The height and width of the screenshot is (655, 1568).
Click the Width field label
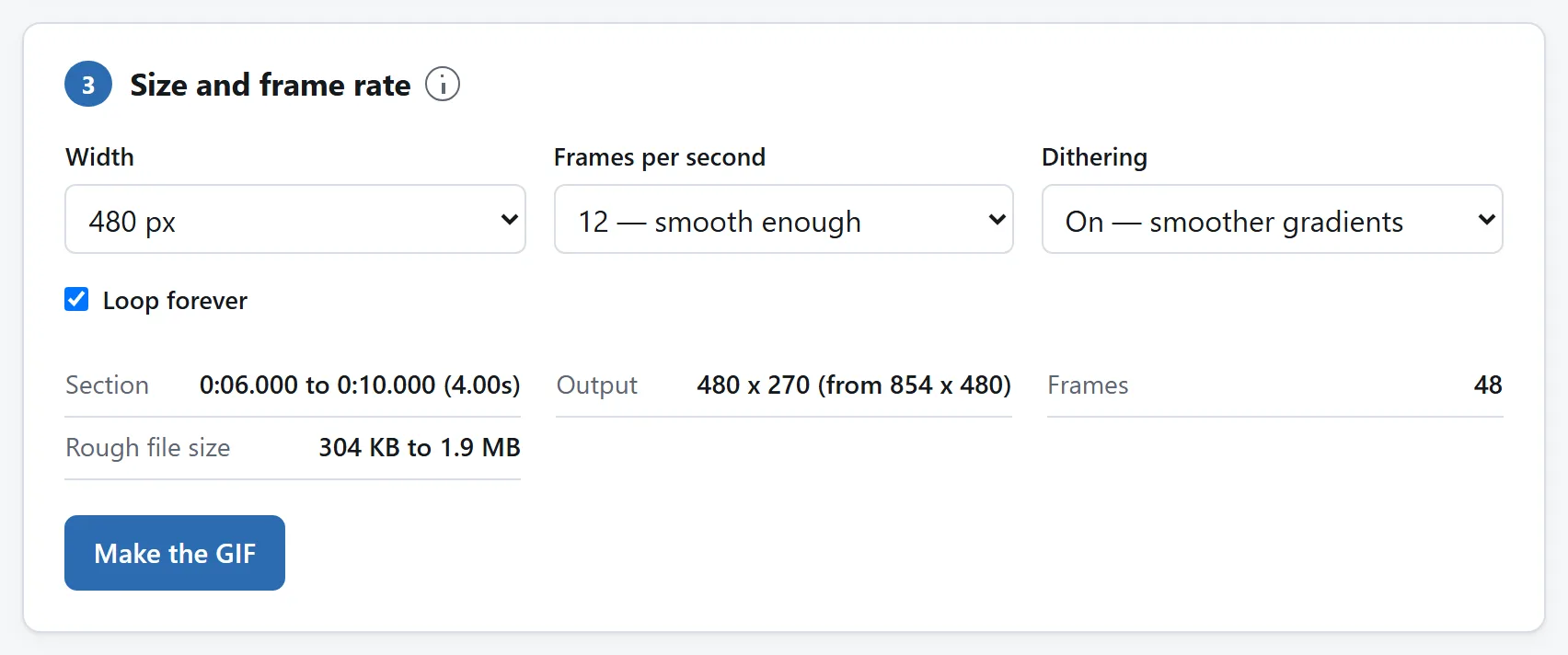[x=99, y=157]
